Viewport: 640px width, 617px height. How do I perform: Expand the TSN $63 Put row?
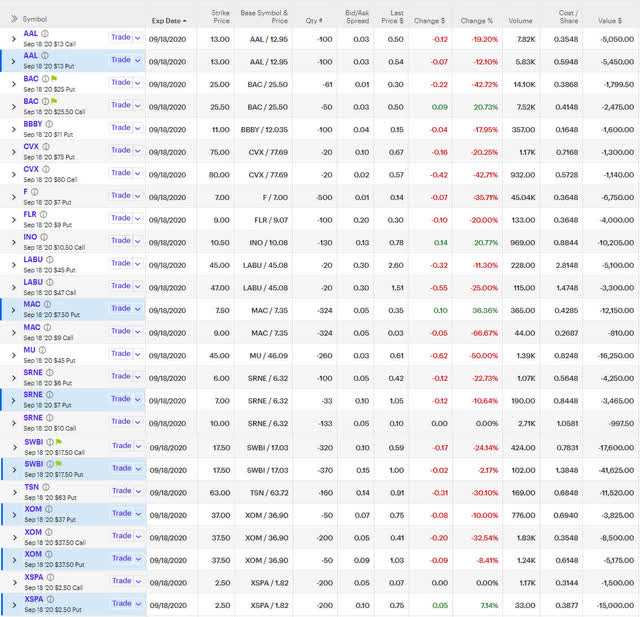point(14,493)
